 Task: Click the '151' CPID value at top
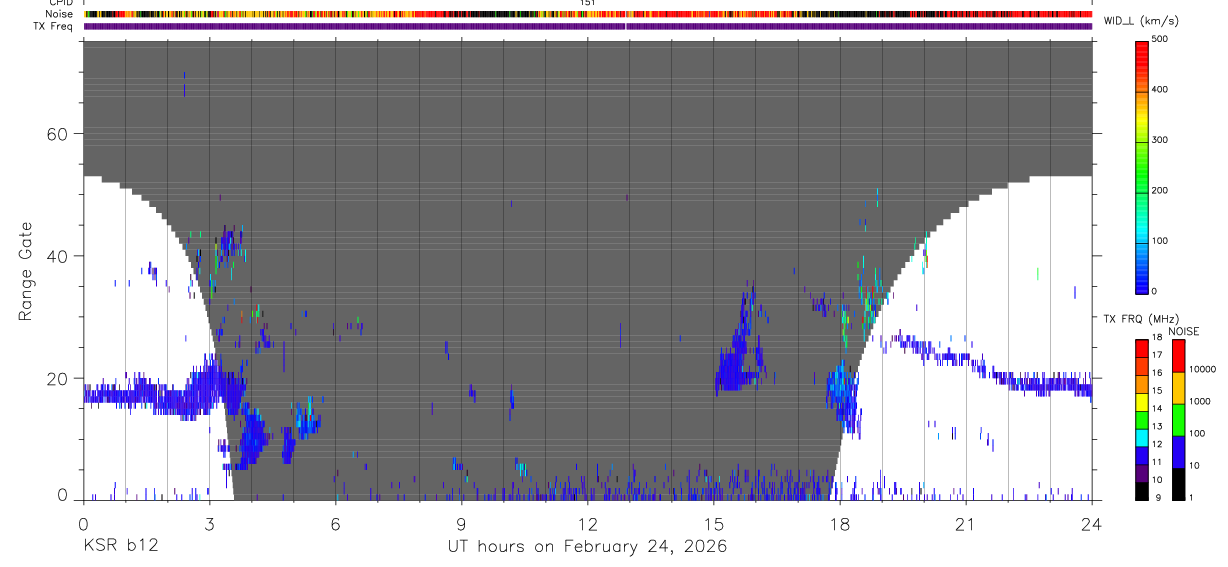588,3
